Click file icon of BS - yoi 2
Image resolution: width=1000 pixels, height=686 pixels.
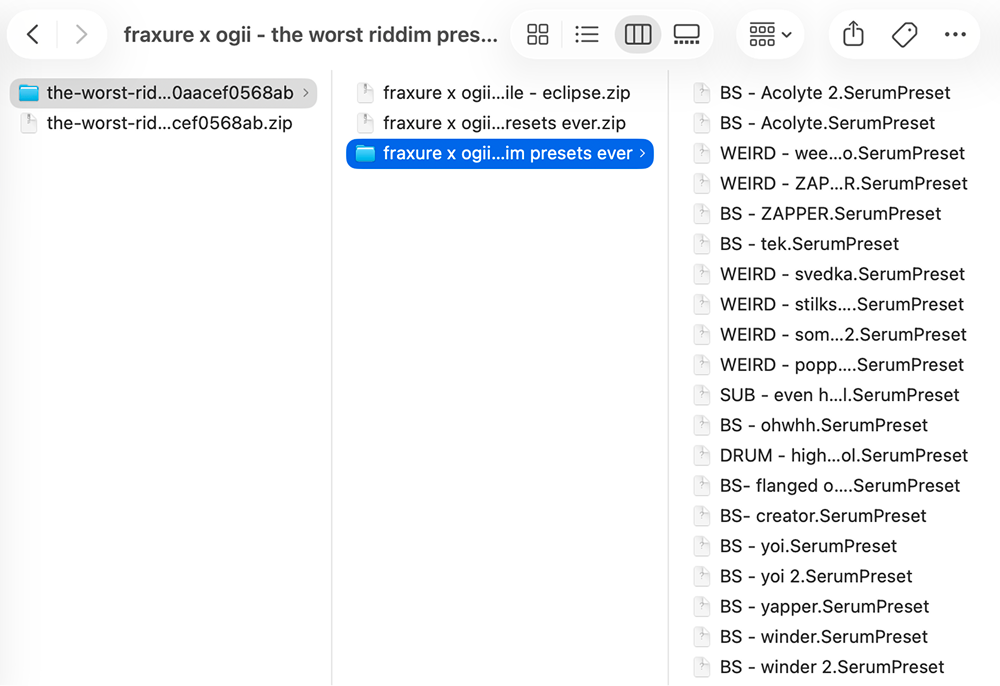tap(702, 576)
